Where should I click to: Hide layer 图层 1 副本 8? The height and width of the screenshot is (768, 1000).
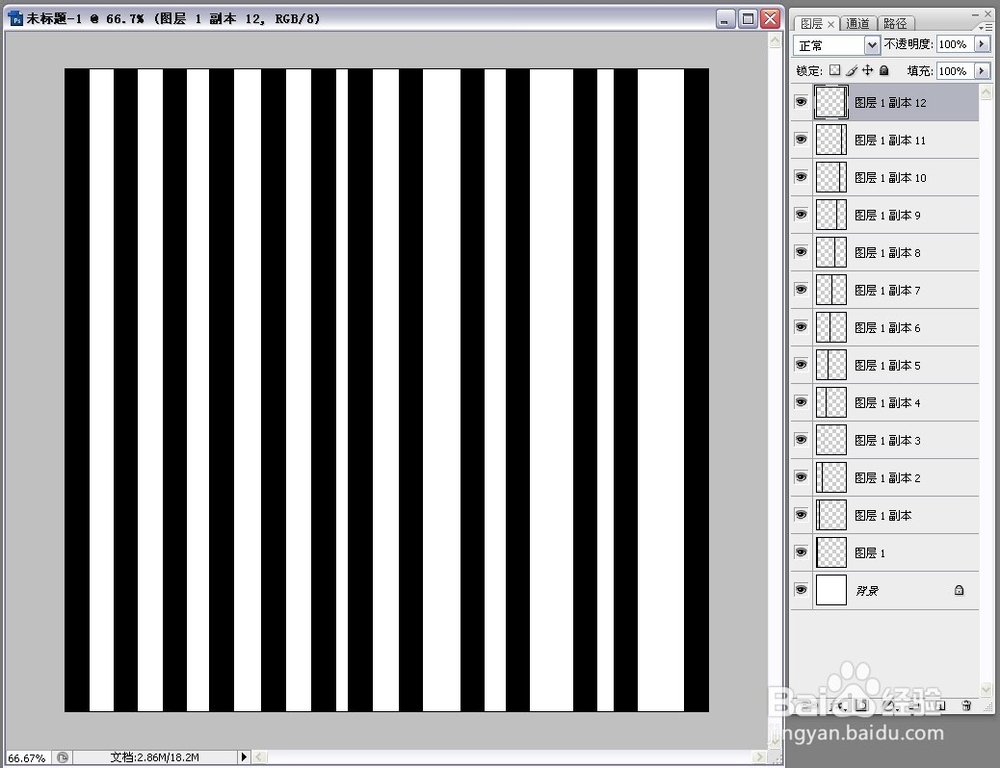tap(801, 252)
